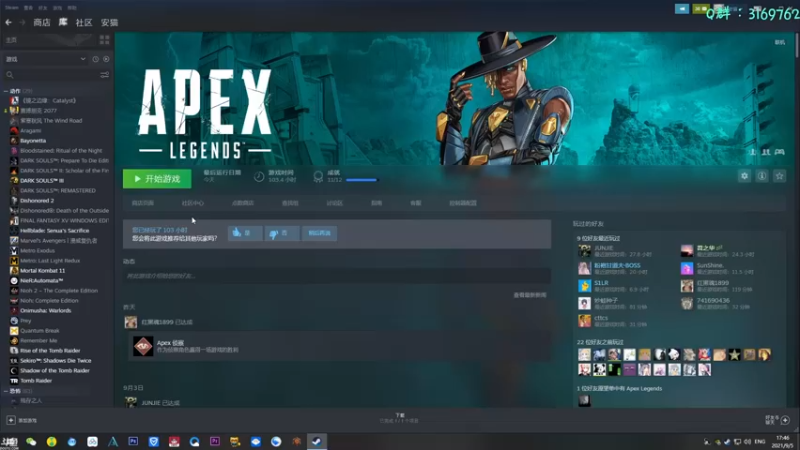Select FINAL FANTASY XV WINDOWS EDITION

coord(64,220)
